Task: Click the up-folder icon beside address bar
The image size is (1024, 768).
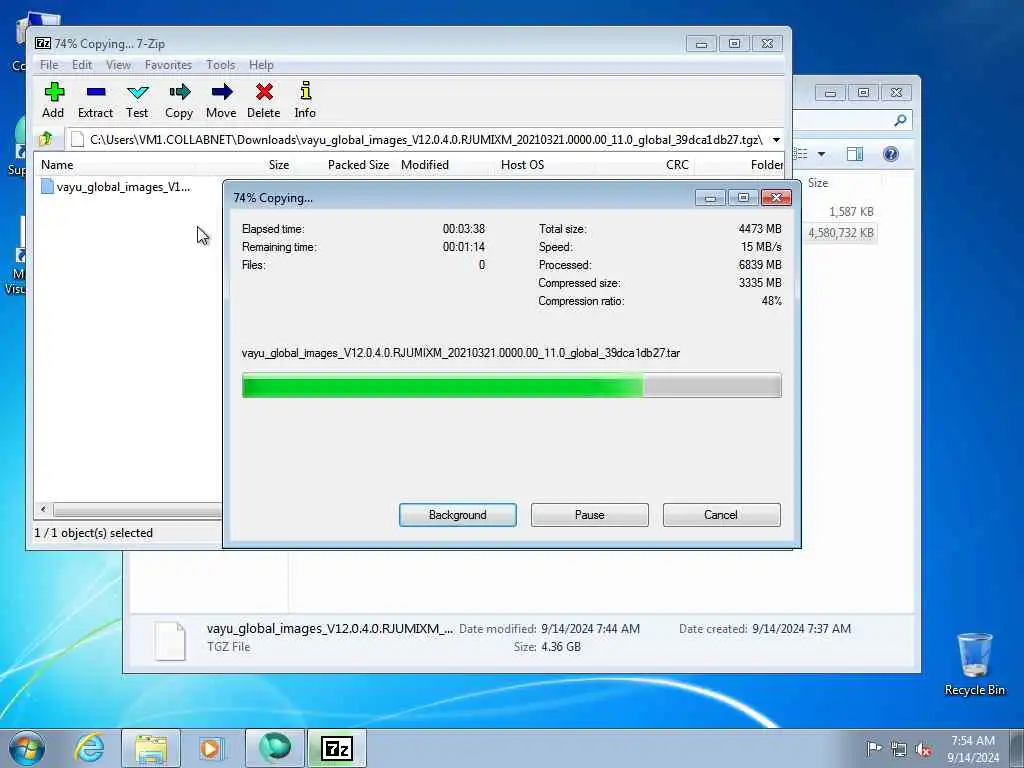Action: pyautogui.click(x=46, y=139)
